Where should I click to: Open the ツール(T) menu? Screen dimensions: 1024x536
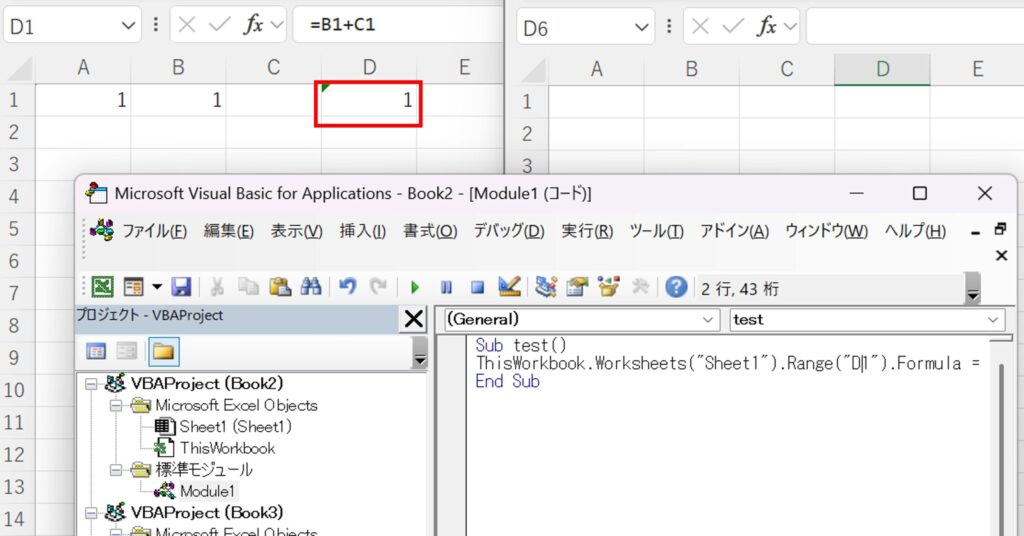click(x=656, y=231)
